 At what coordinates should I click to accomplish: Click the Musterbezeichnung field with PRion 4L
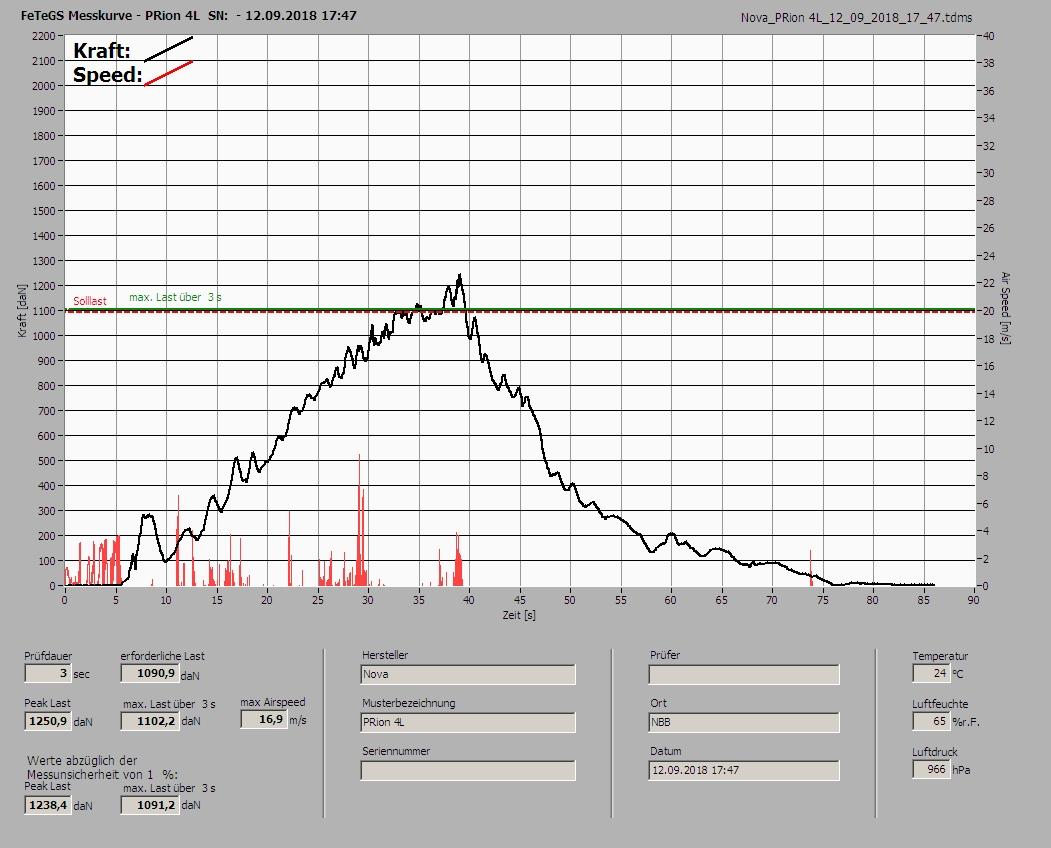(468, 723)
